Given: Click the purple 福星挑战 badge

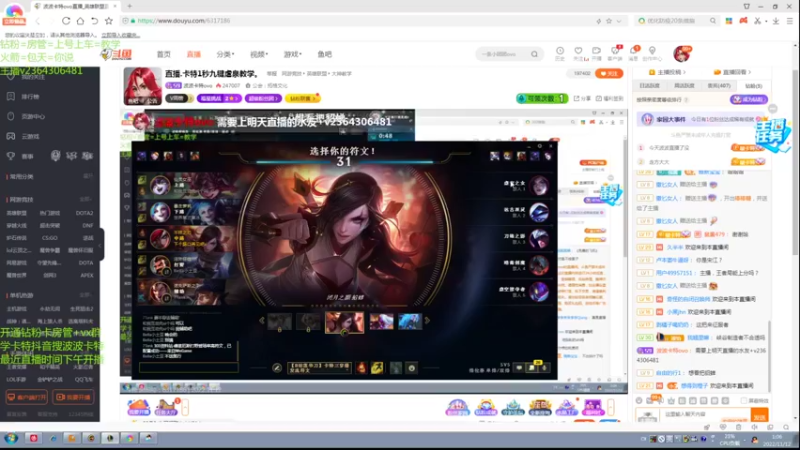Looking at the screenshot, I should click(x=219, y=98).
